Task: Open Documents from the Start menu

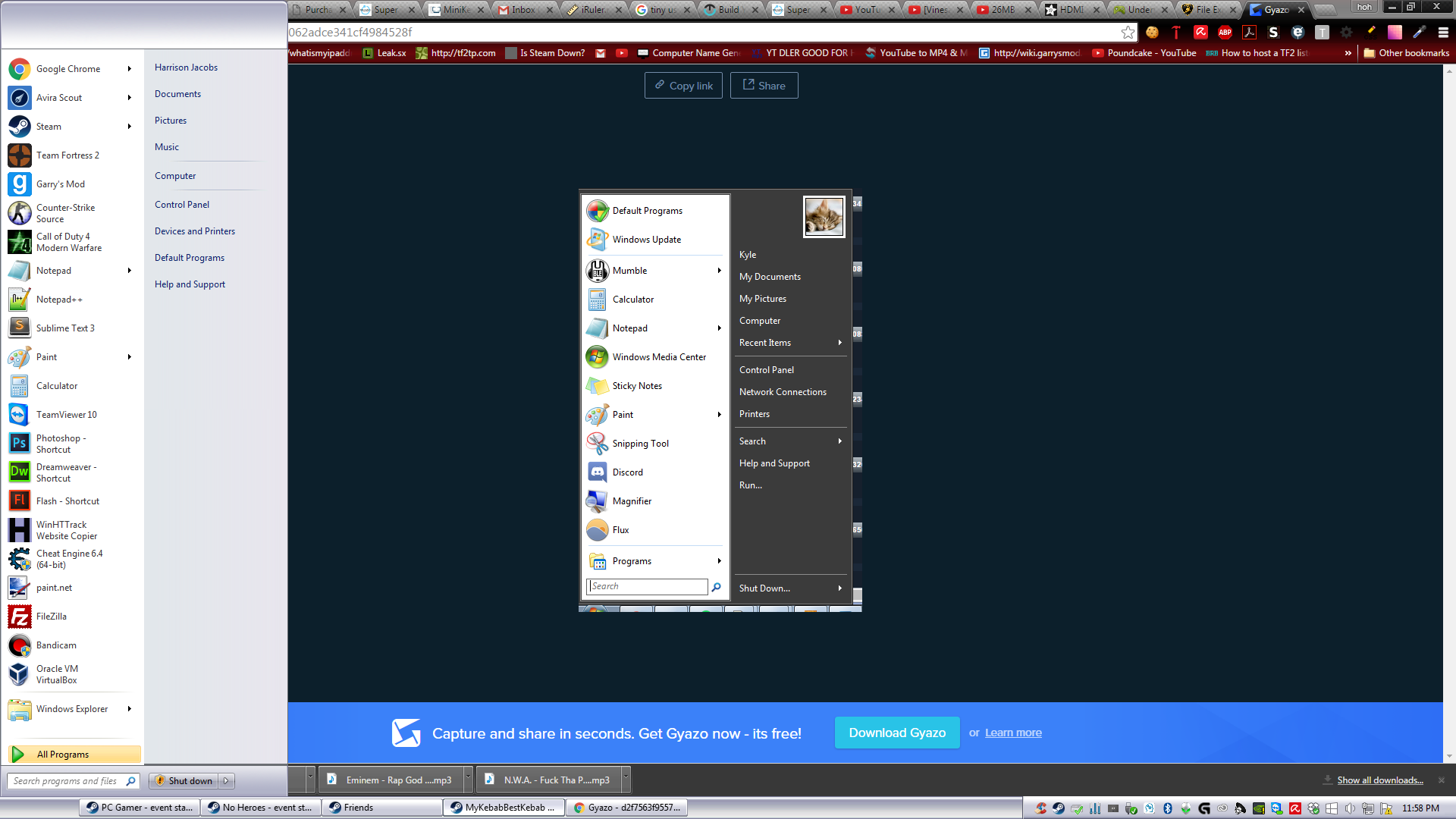Action: pyautogui.click(x=177, y=94)
